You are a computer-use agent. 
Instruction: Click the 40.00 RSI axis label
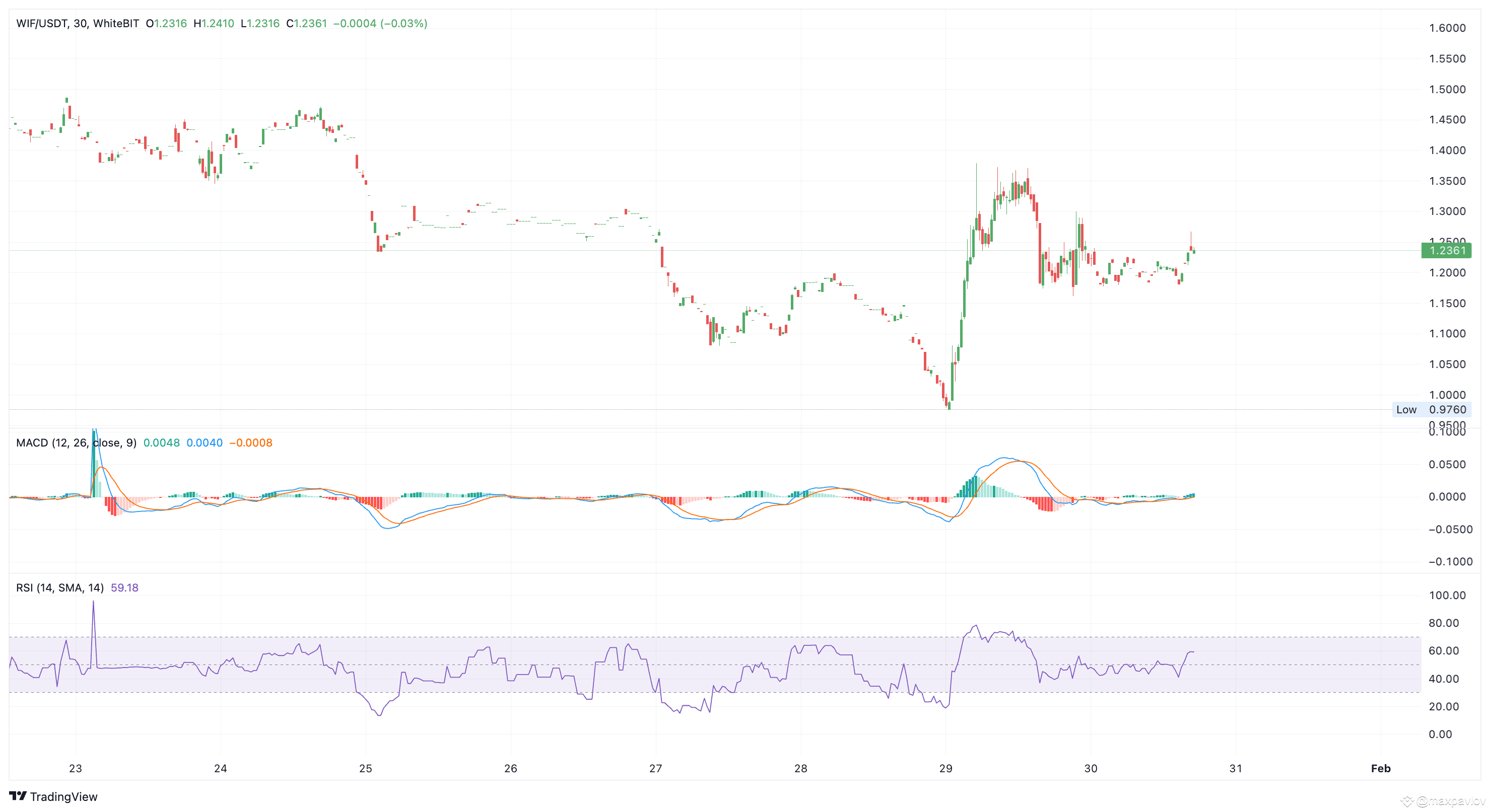(1444, 679)
